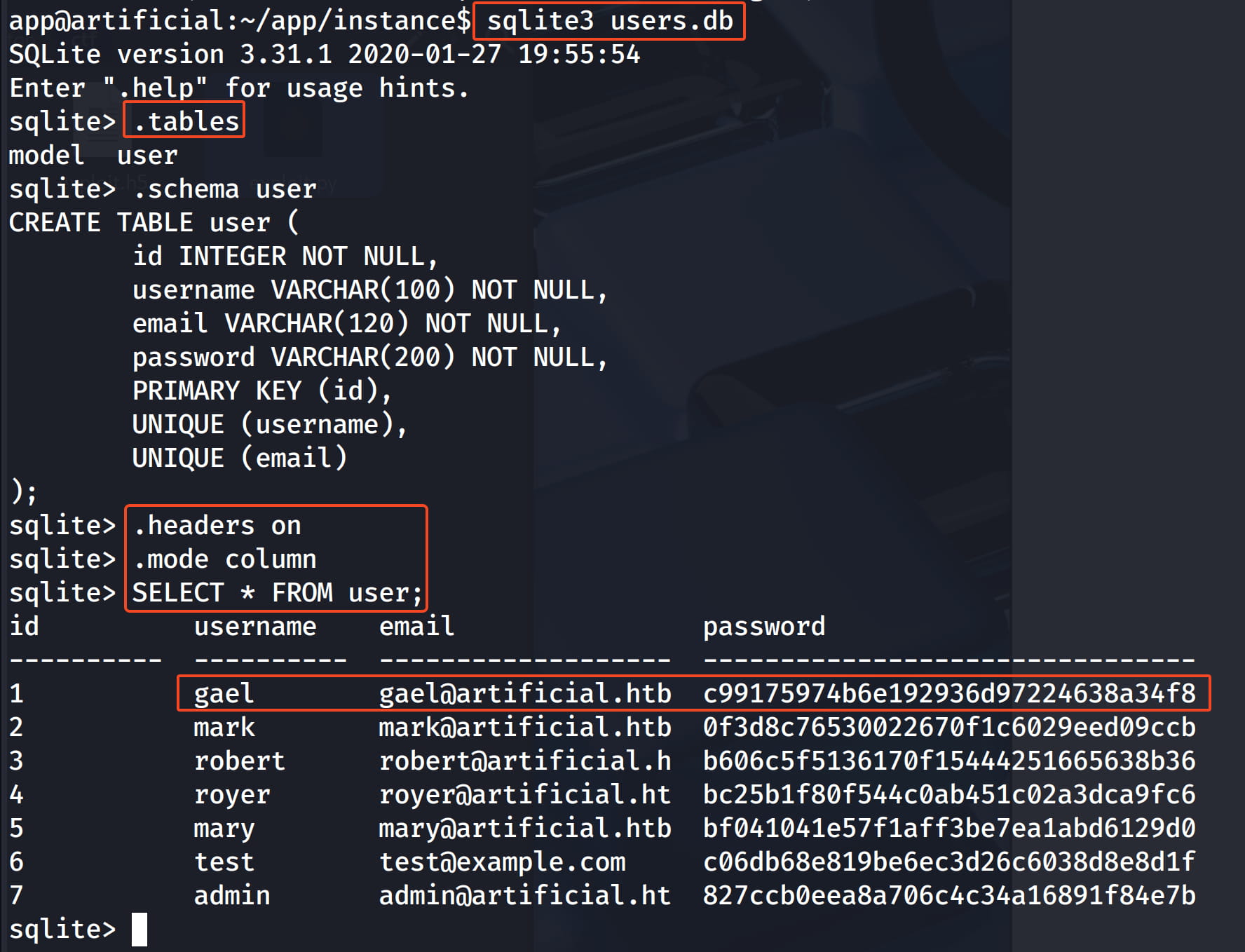Click the SQLite version line

click(324, 55)
